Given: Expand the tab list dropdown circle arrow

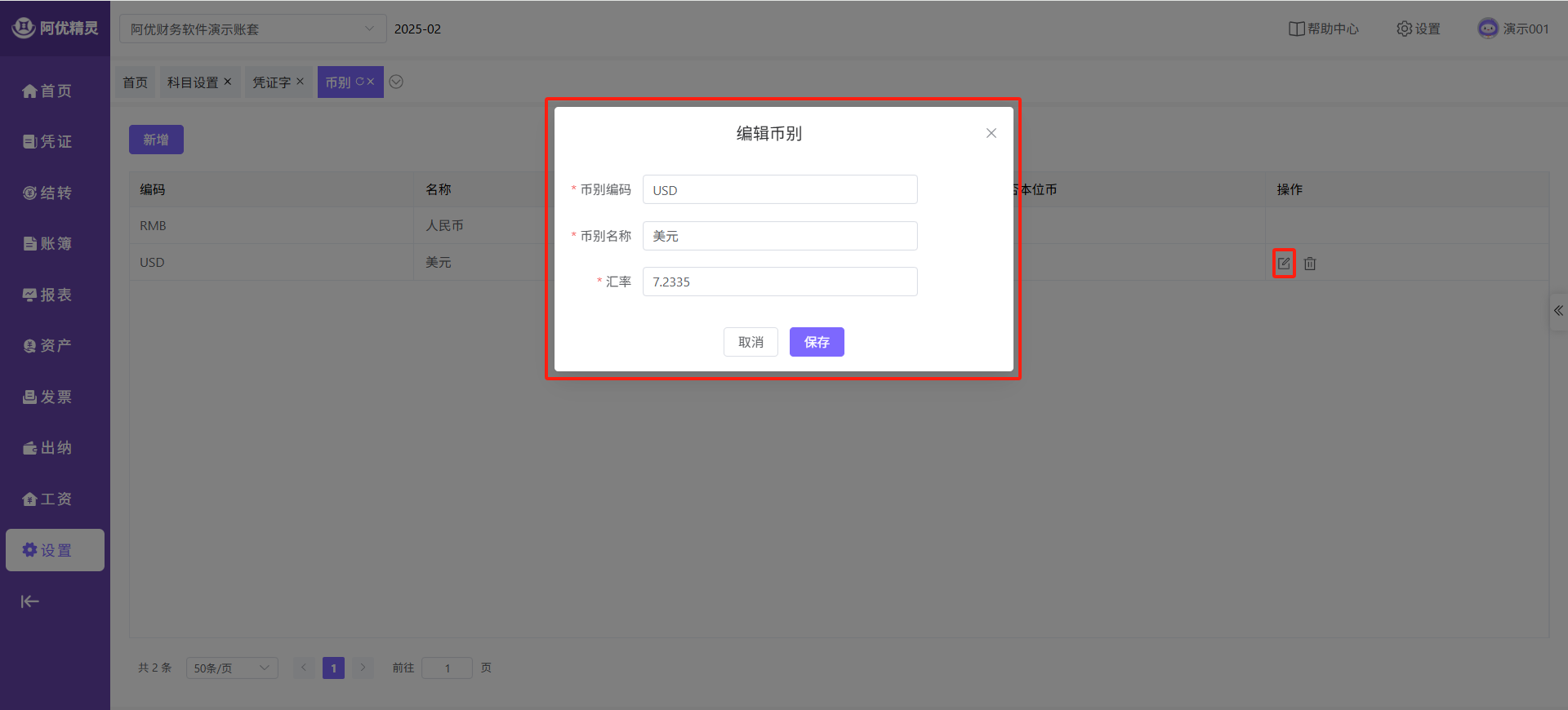Looking at the screenshot, I should (396, 82).
